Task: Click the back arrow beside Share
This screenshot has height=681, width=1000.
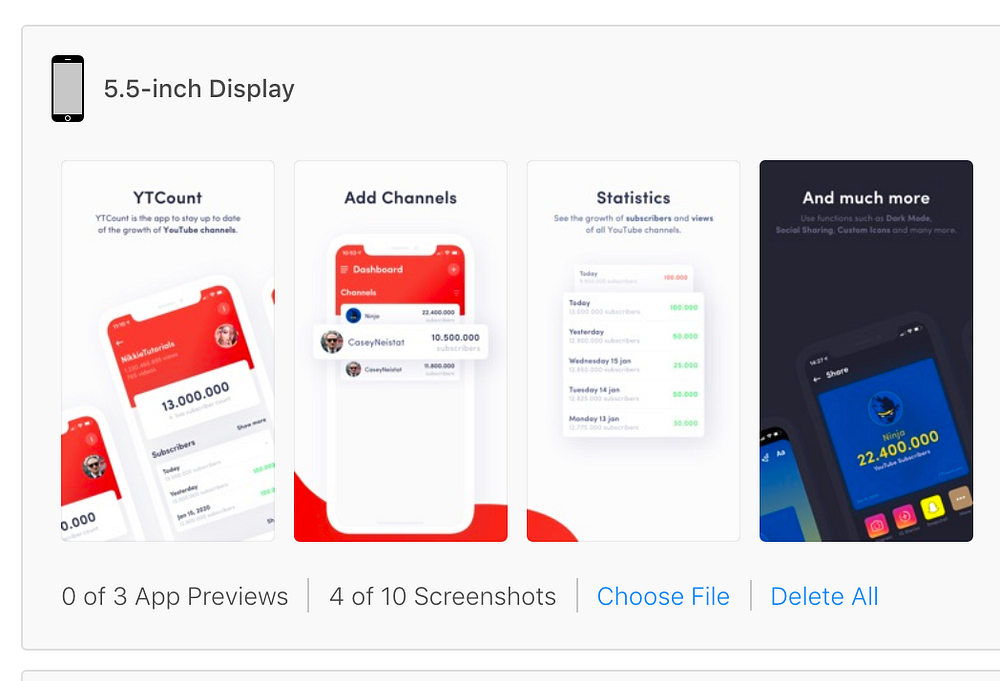Action: pos(817,379)
